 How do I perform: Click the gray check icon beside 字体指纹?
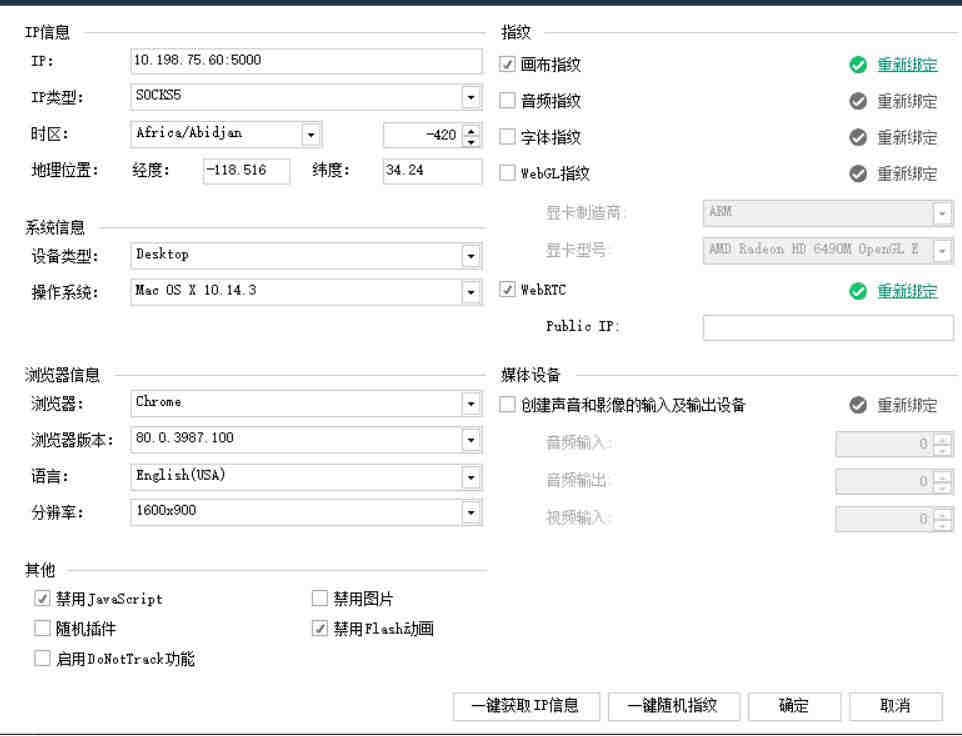(x=858, y=137)
